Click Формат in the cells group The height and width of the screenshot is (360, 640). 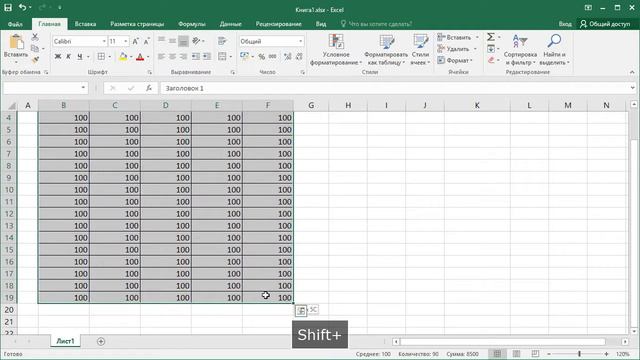[x=455, y=60]
